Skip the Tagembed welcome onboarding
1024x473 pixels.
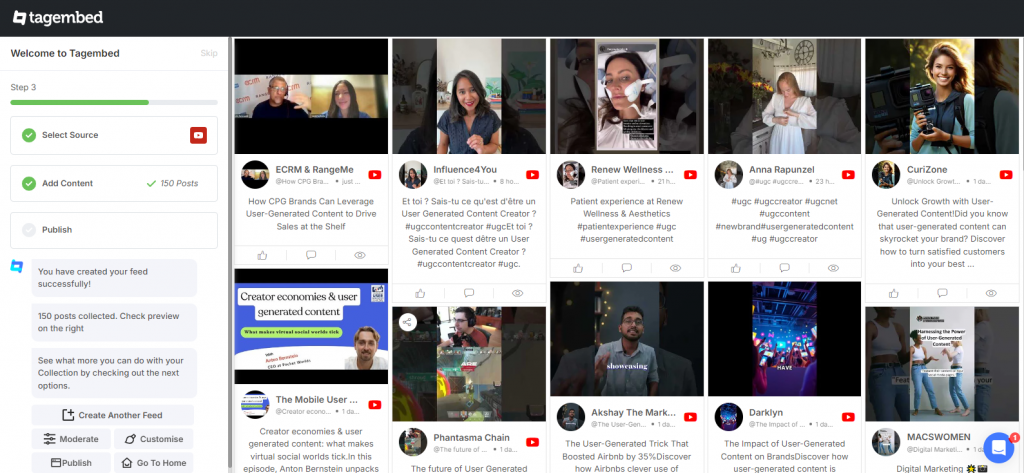tap(209, 53)
